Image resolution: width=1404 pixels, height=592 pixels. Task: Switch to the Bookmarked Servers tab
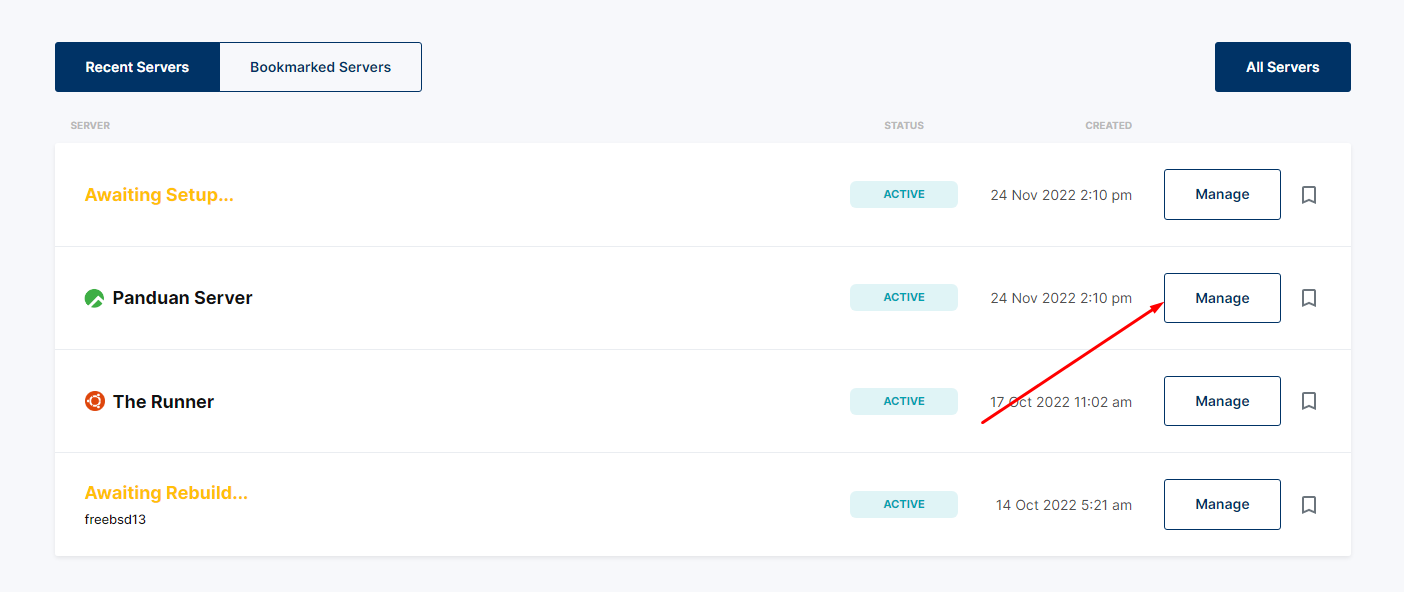click(x=320, y=66)
